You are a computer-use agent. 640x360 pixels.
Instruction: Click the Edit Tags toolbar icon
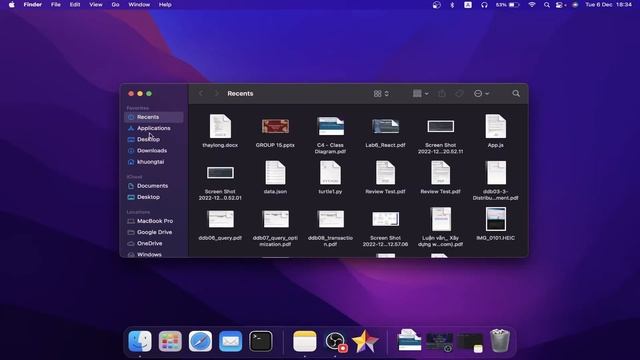(459, 93)
